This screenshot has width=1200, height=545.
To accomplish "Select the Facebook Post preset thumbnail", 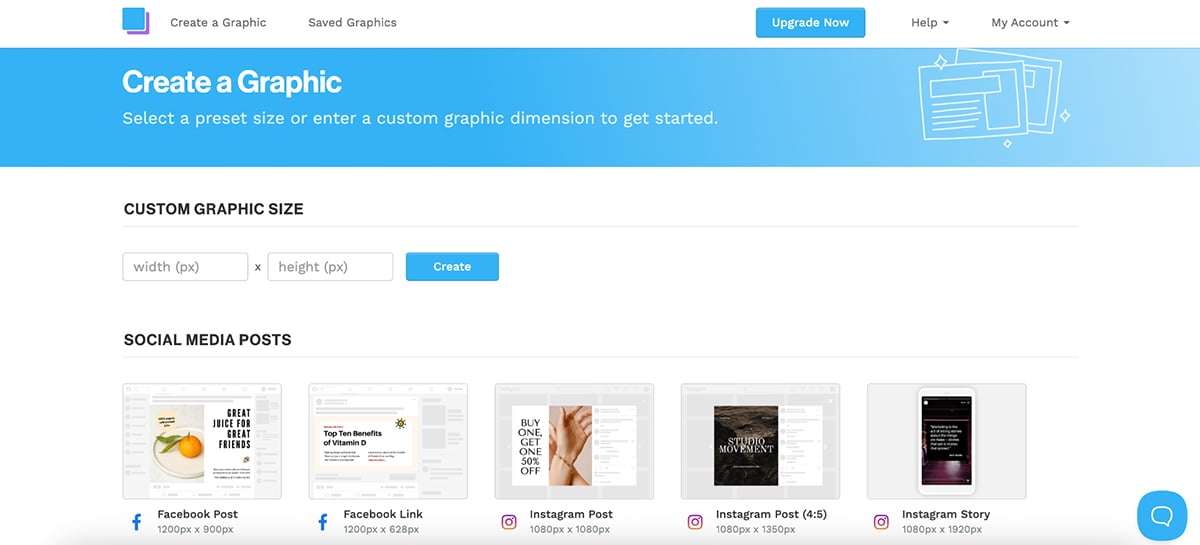I will 202,441.
